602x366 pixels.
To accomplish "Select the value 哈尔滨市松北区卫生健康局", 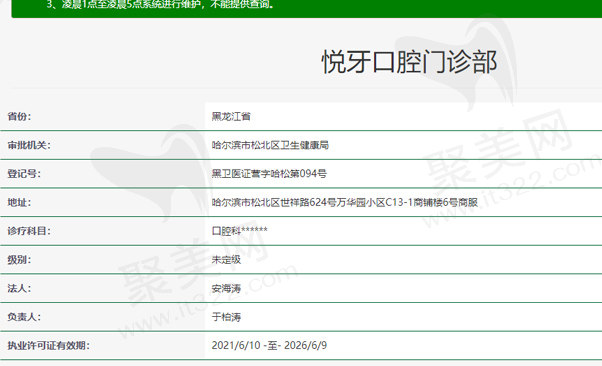I will 270,145.
